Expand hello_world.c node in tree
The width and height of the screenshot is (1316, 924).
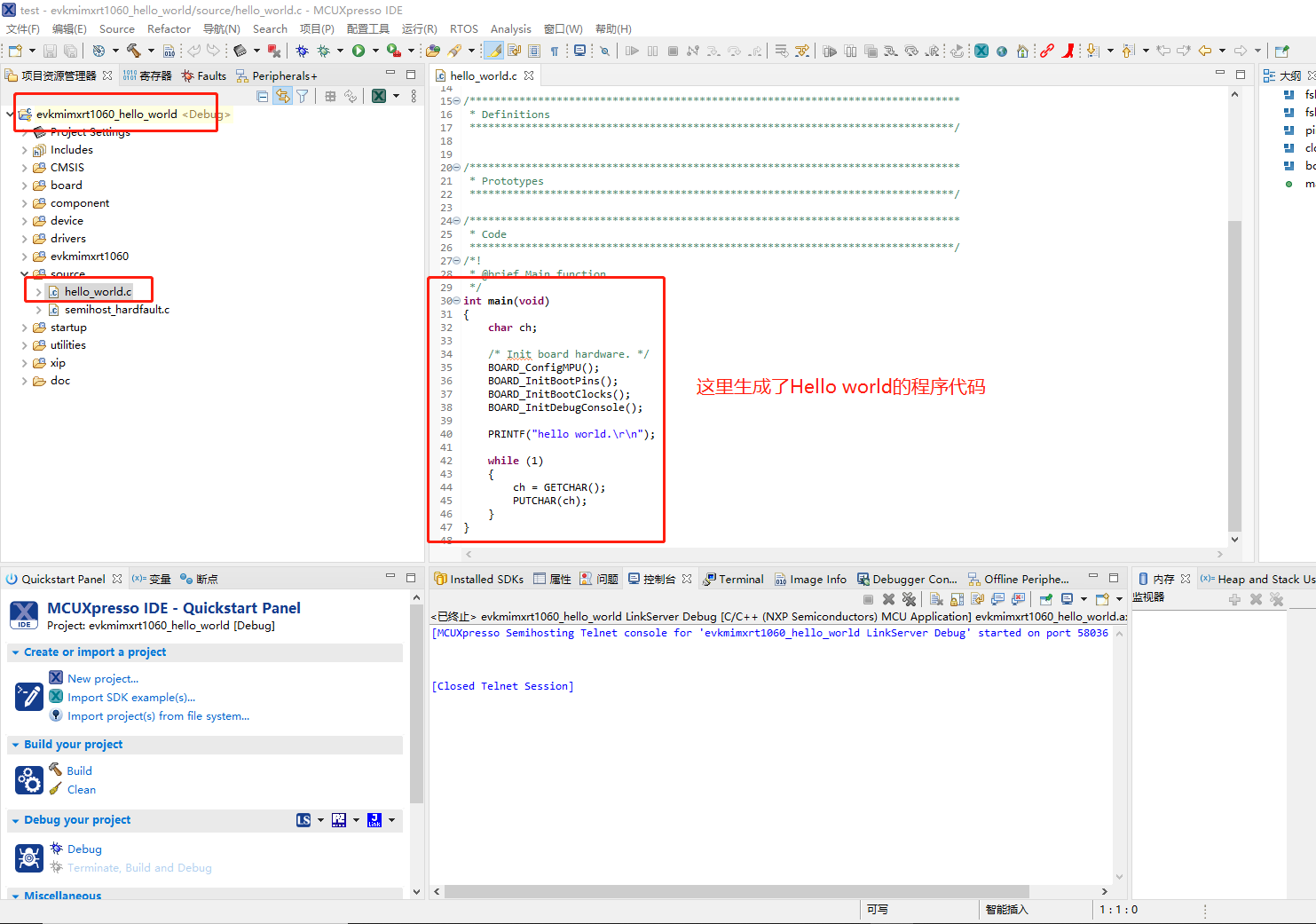pos(38,292)
